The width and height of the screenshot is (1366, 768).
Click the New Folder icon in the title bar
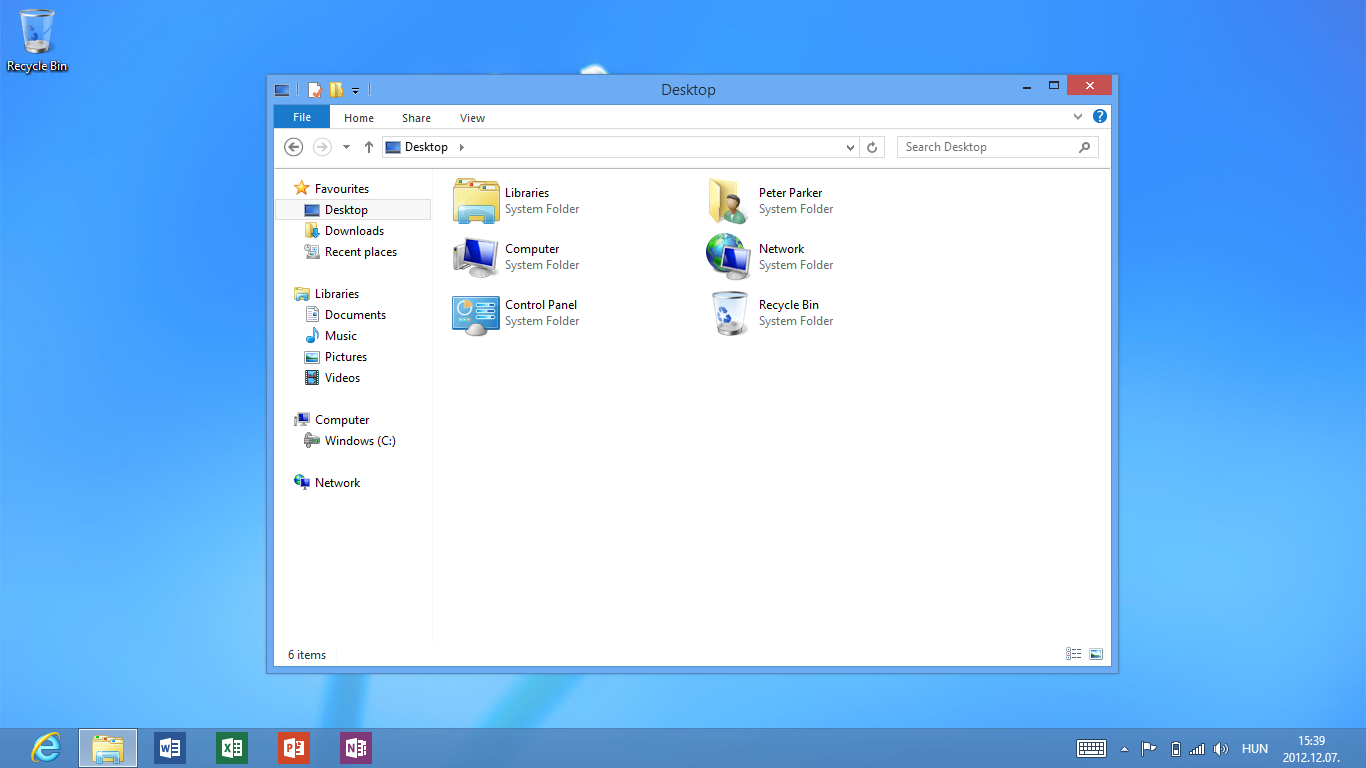point(336,90)
